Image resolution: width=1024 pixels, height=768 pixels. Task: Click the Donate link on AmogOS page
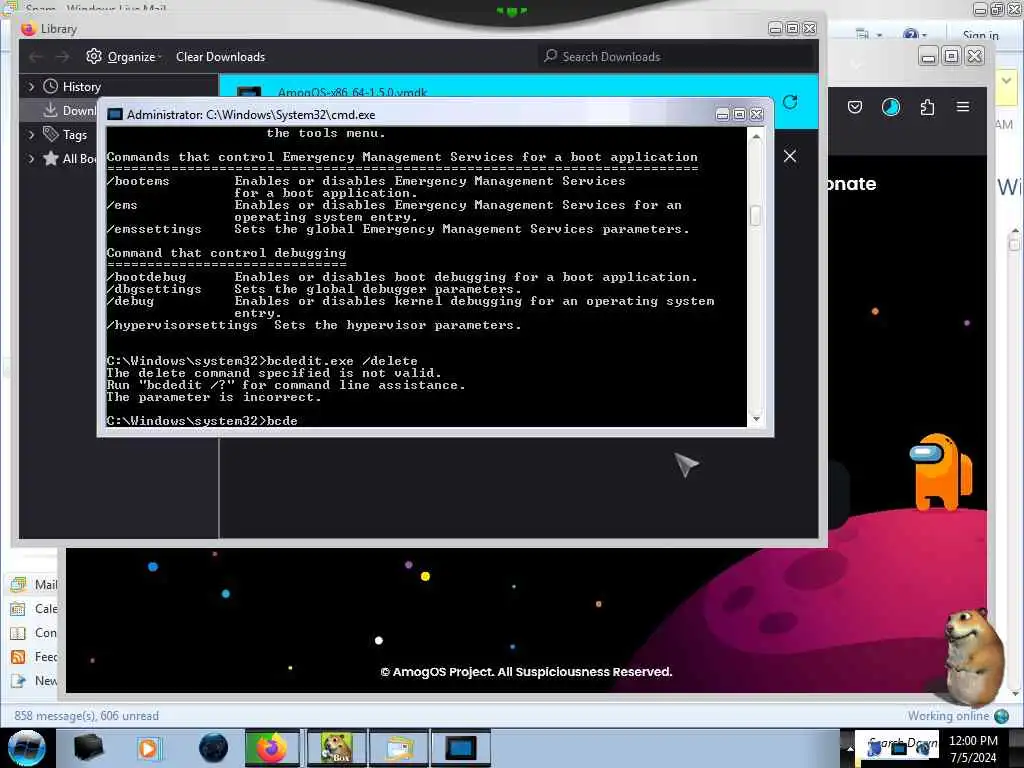[851, 184]
